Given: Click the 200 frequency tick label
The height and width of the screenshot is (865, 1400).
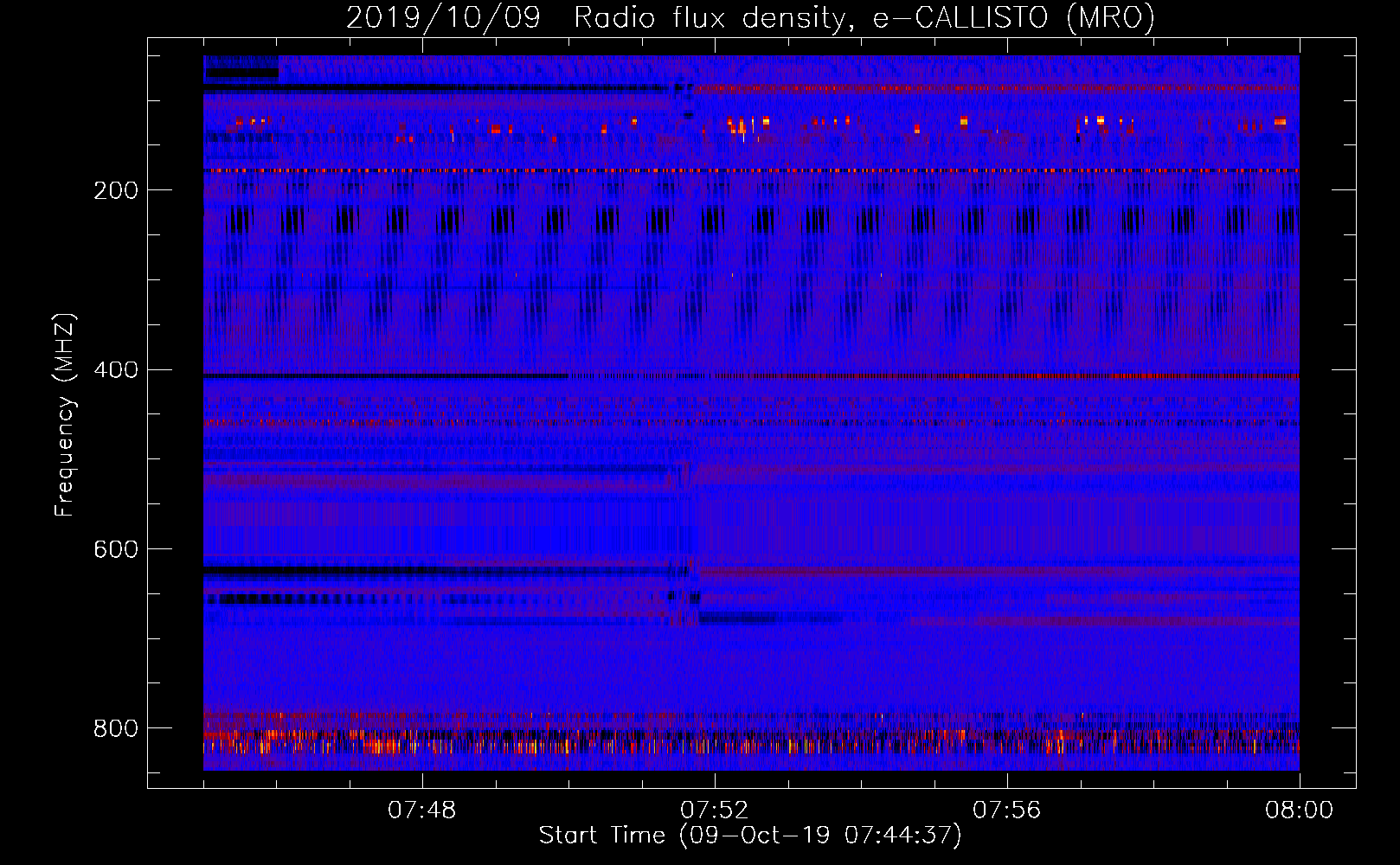Looking at the screenshot, I should tap(116, 190).
